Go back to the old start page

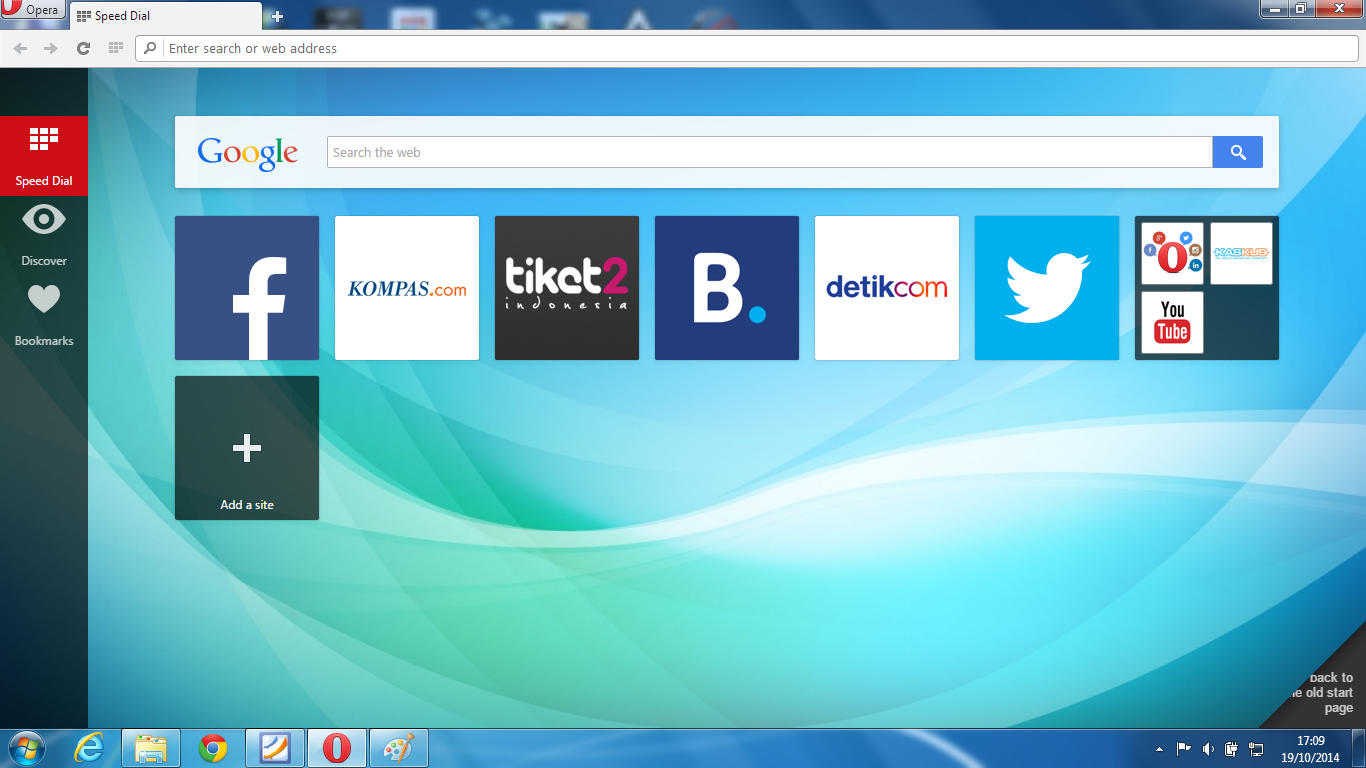tap(1325, 692)
